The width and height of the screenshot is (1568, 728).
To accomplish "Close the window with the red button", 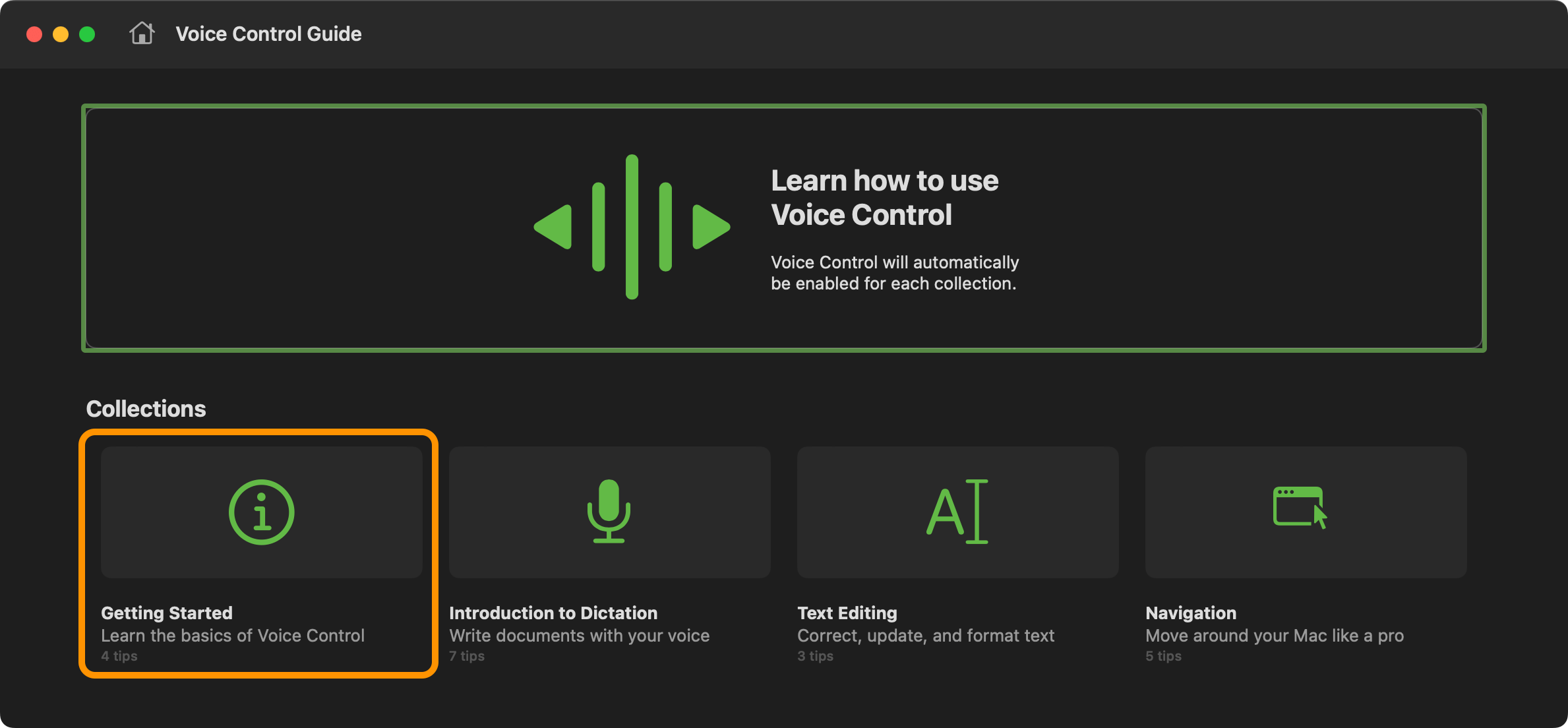I will (x=34, y=34).
